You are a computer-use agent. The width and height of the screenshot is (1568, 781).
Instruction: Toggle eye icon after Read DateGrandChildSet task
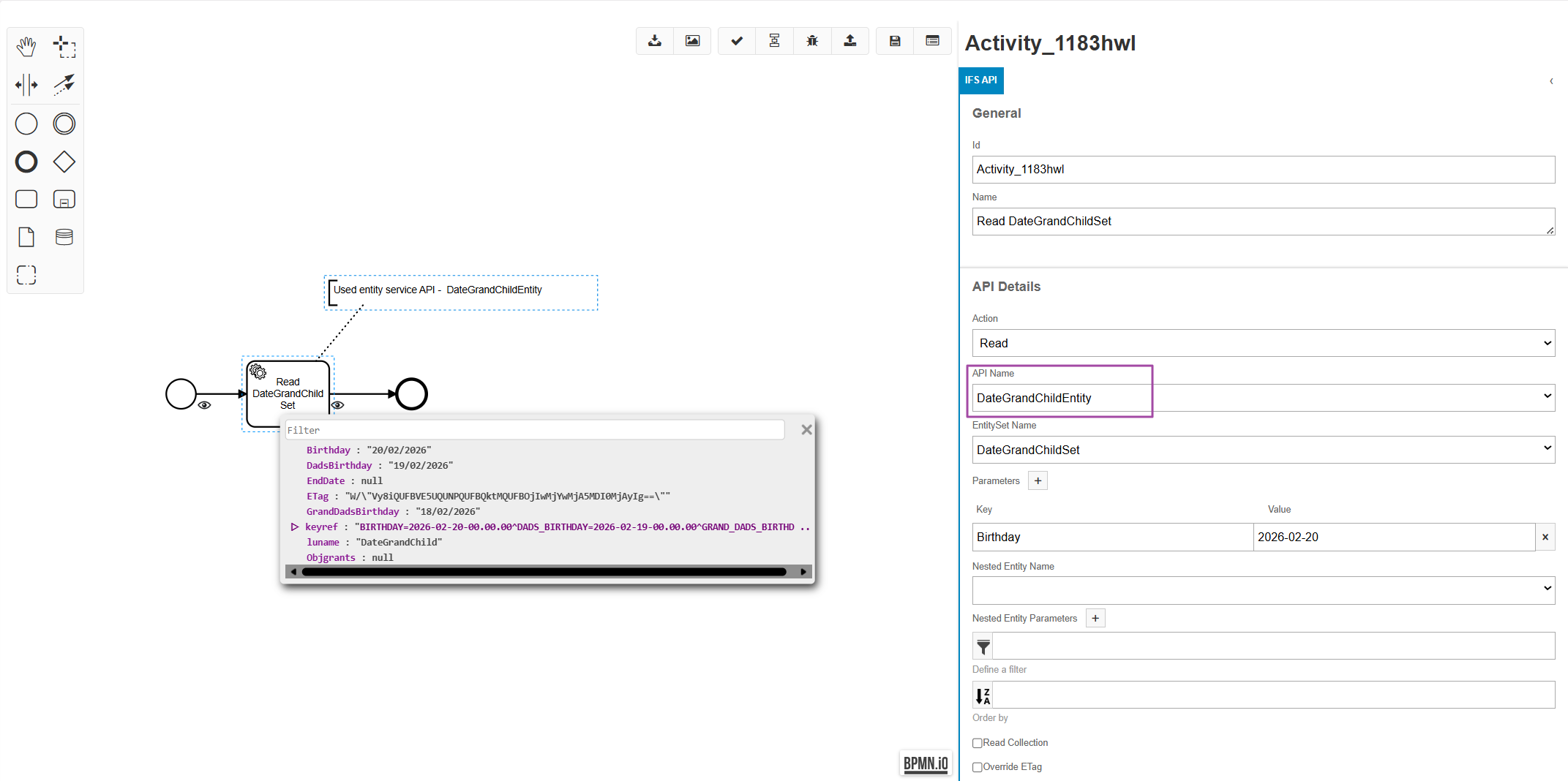tap(337, 405)
